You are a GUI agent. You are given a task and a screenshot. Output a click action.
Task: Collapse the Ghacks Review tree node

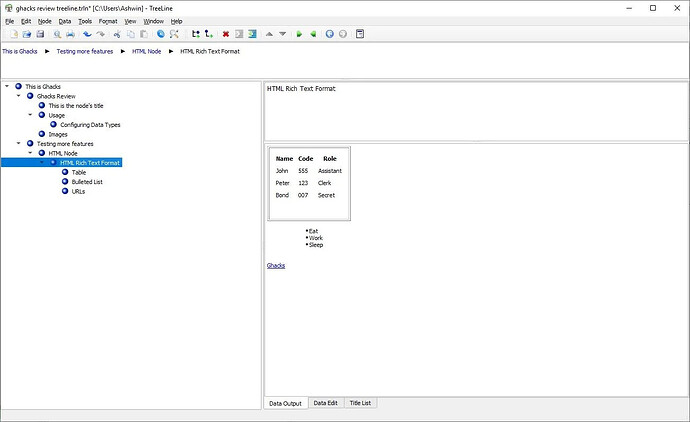pyautogui.click(x=18, y=96)
